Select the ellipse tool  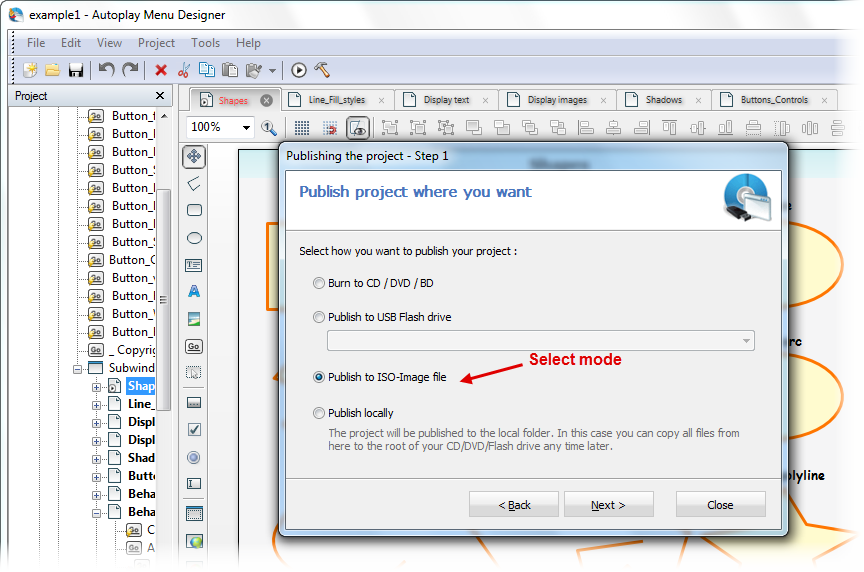click(194, 238)
